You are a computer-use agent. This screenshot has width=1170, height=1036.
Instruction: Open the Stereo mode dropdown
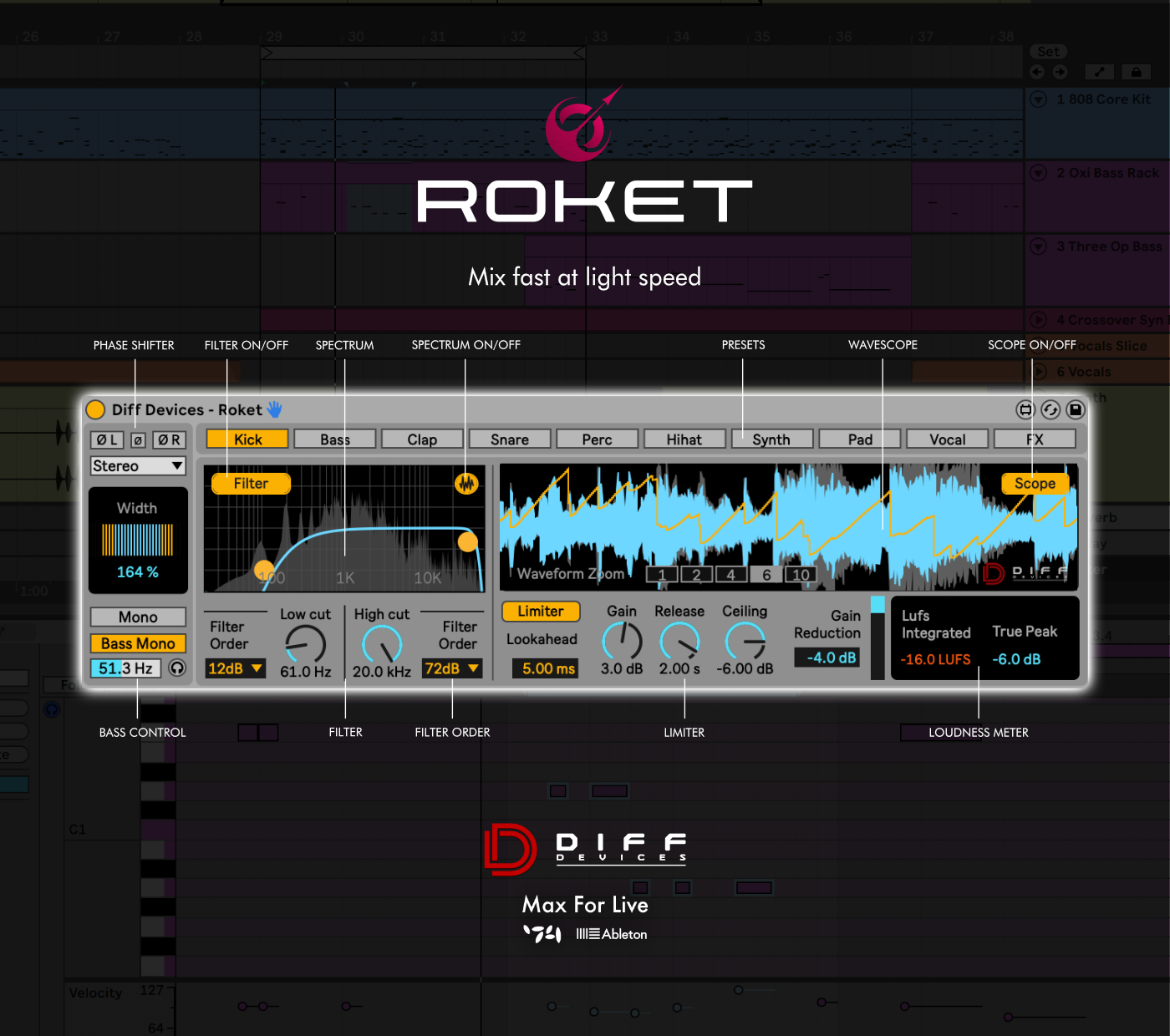click(138, 466)
